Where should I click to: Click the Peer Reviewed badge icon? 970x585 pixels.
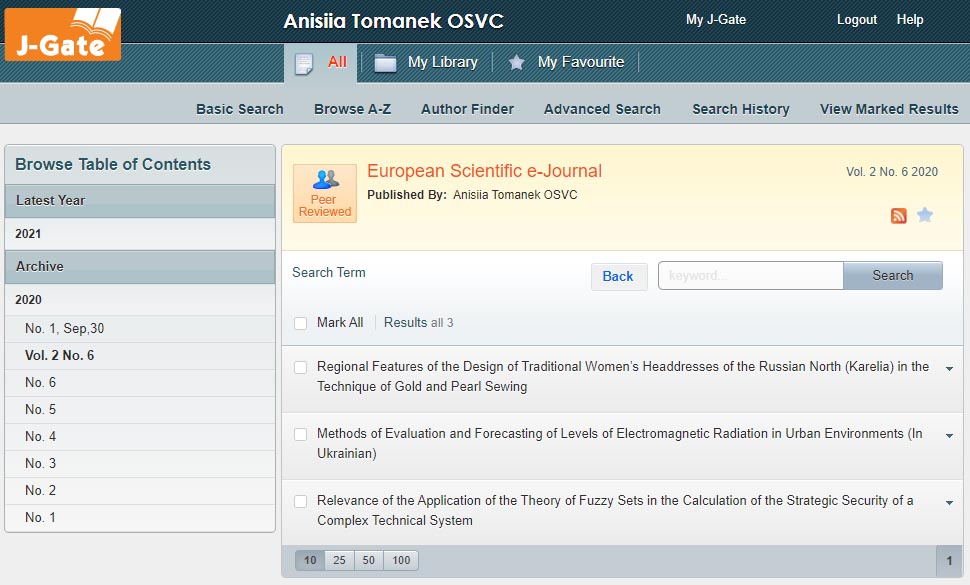pos(324,193)
